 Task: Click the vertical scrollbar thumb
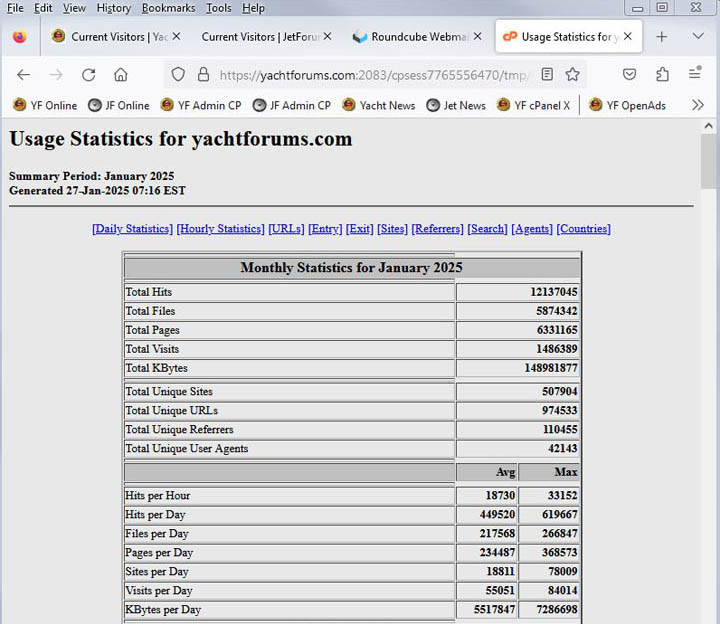click(x=709, y=161)
